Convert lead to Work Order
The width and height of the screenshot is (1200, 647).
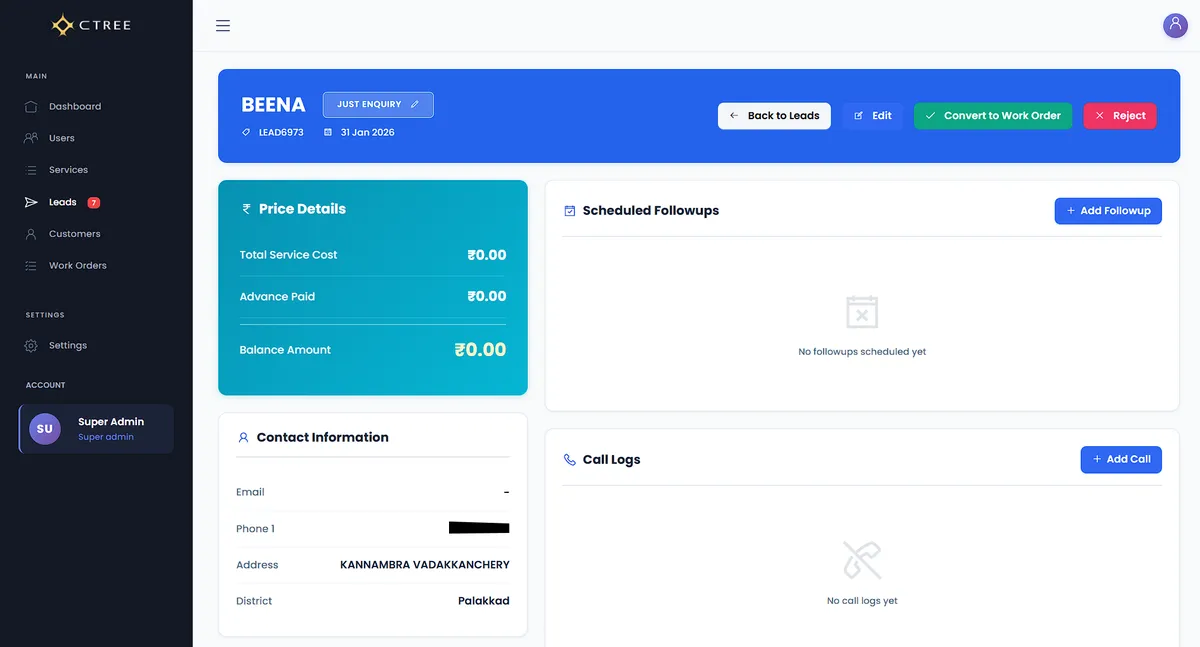coord(993,116)
